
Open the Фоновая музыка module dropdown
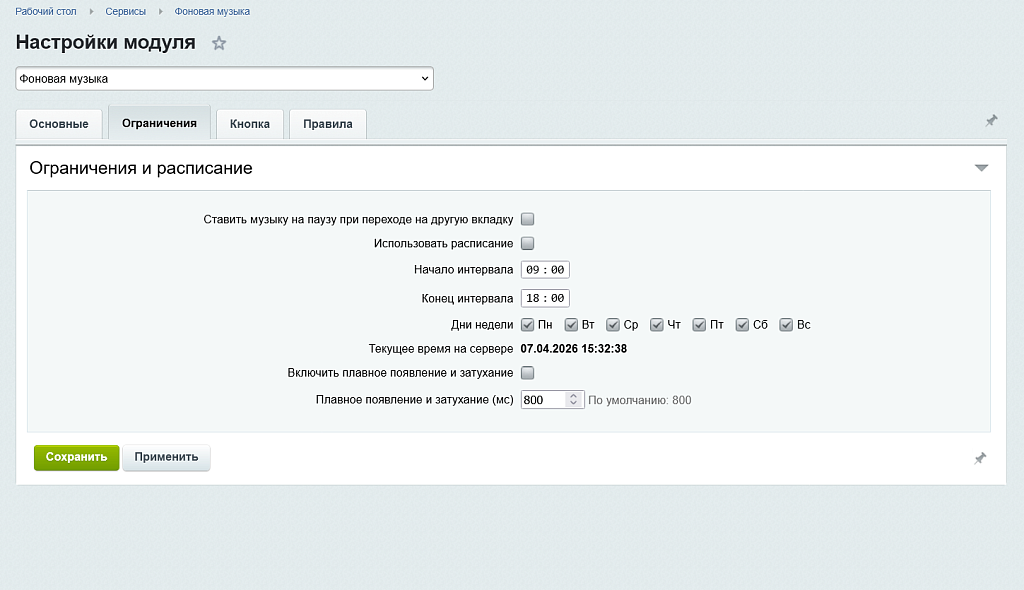225,78
